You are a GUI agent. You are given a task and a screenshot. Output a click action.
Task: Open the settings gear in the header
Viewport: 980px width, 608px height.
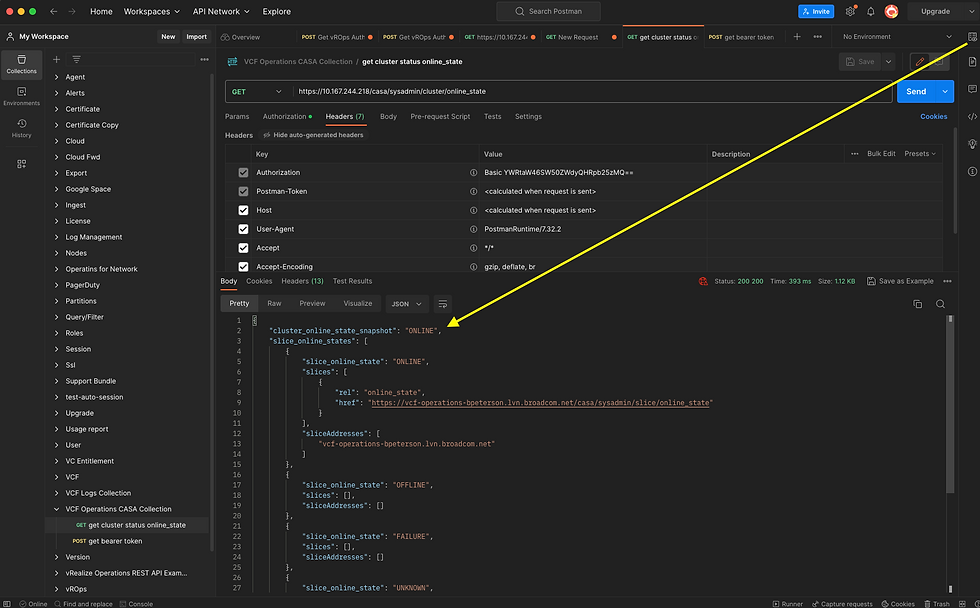click(850, 11)
